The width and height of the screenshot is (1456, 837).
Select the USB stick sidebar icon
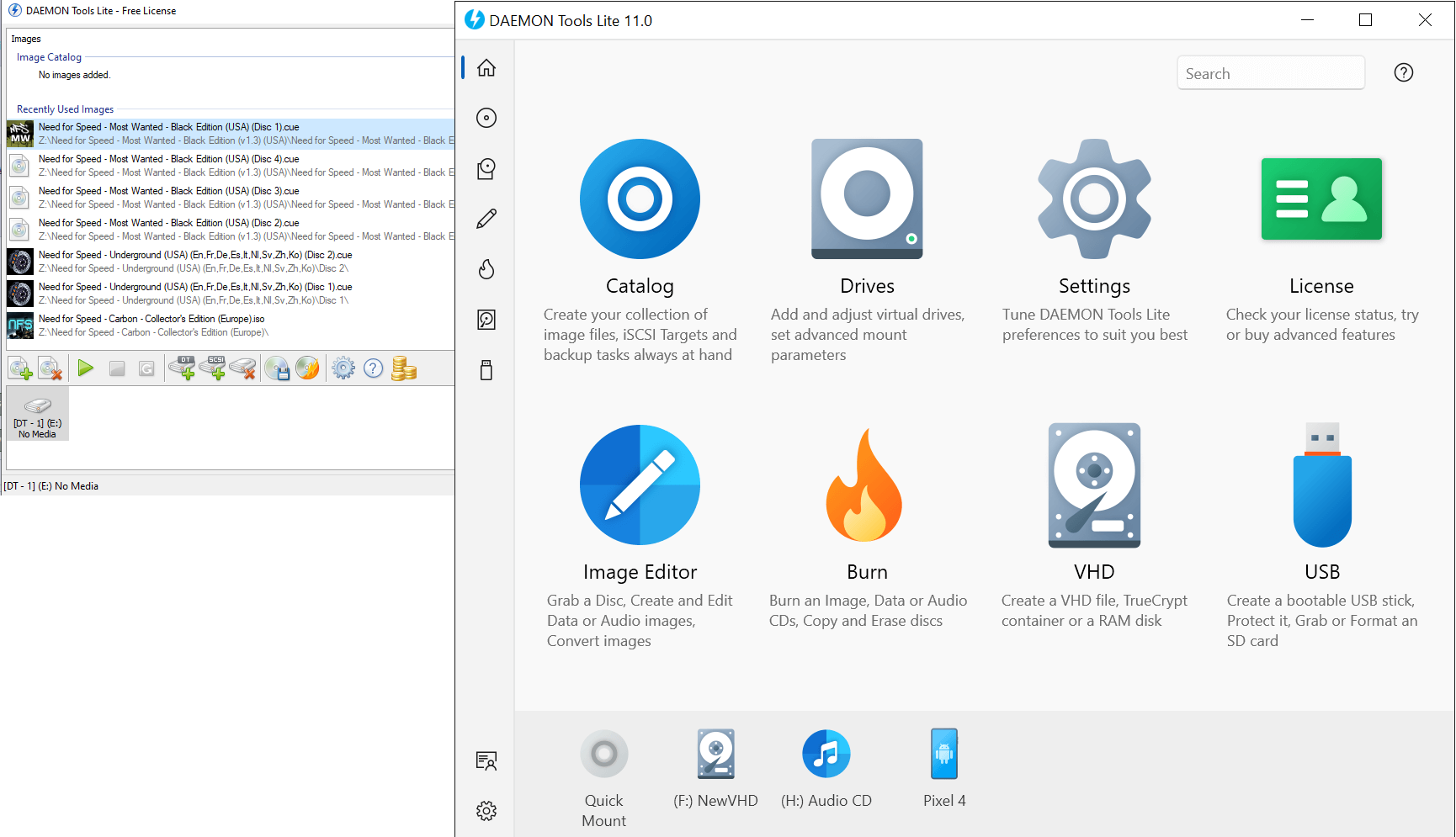pyautogui.click(x=486, y=370)
